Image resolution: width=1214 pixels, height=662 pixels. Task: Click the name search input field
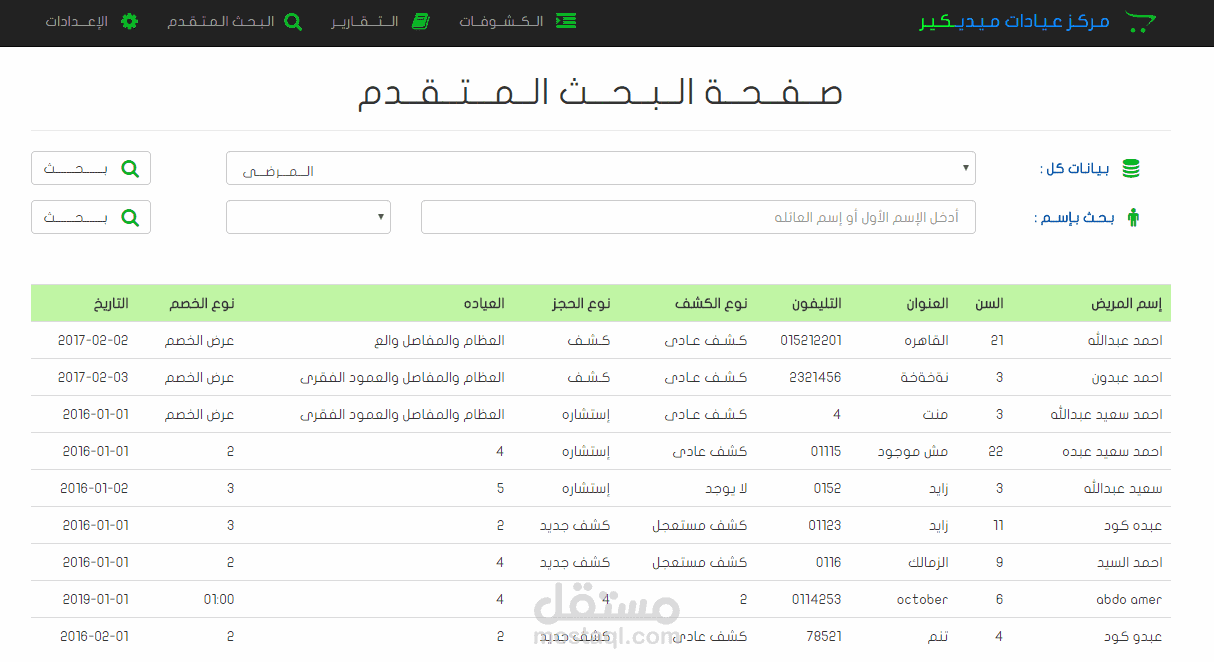click(698, 217)
